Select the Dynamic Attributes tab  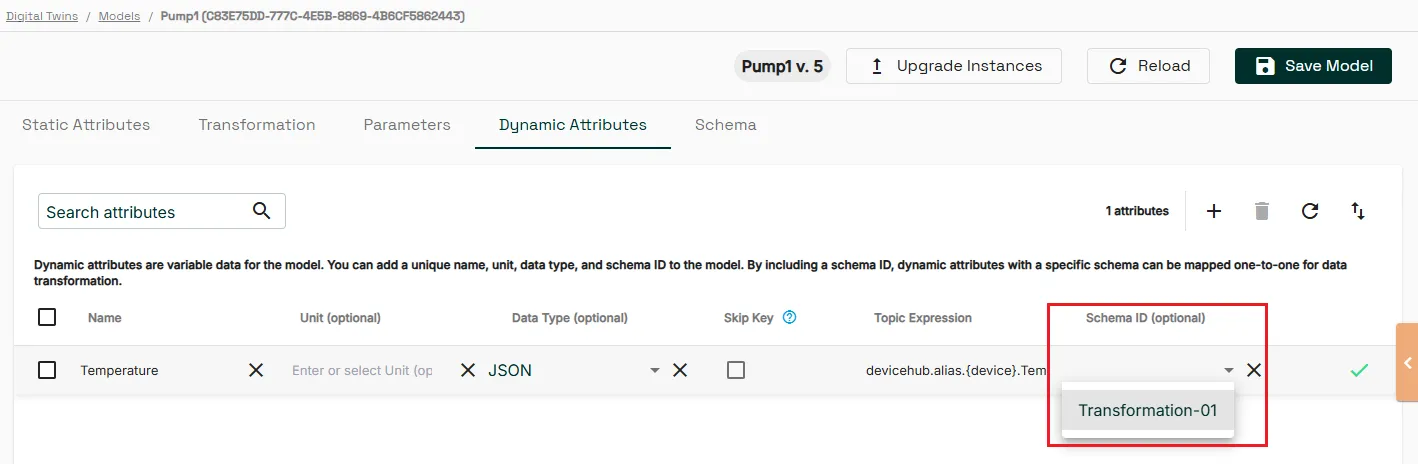pos(573,125)
